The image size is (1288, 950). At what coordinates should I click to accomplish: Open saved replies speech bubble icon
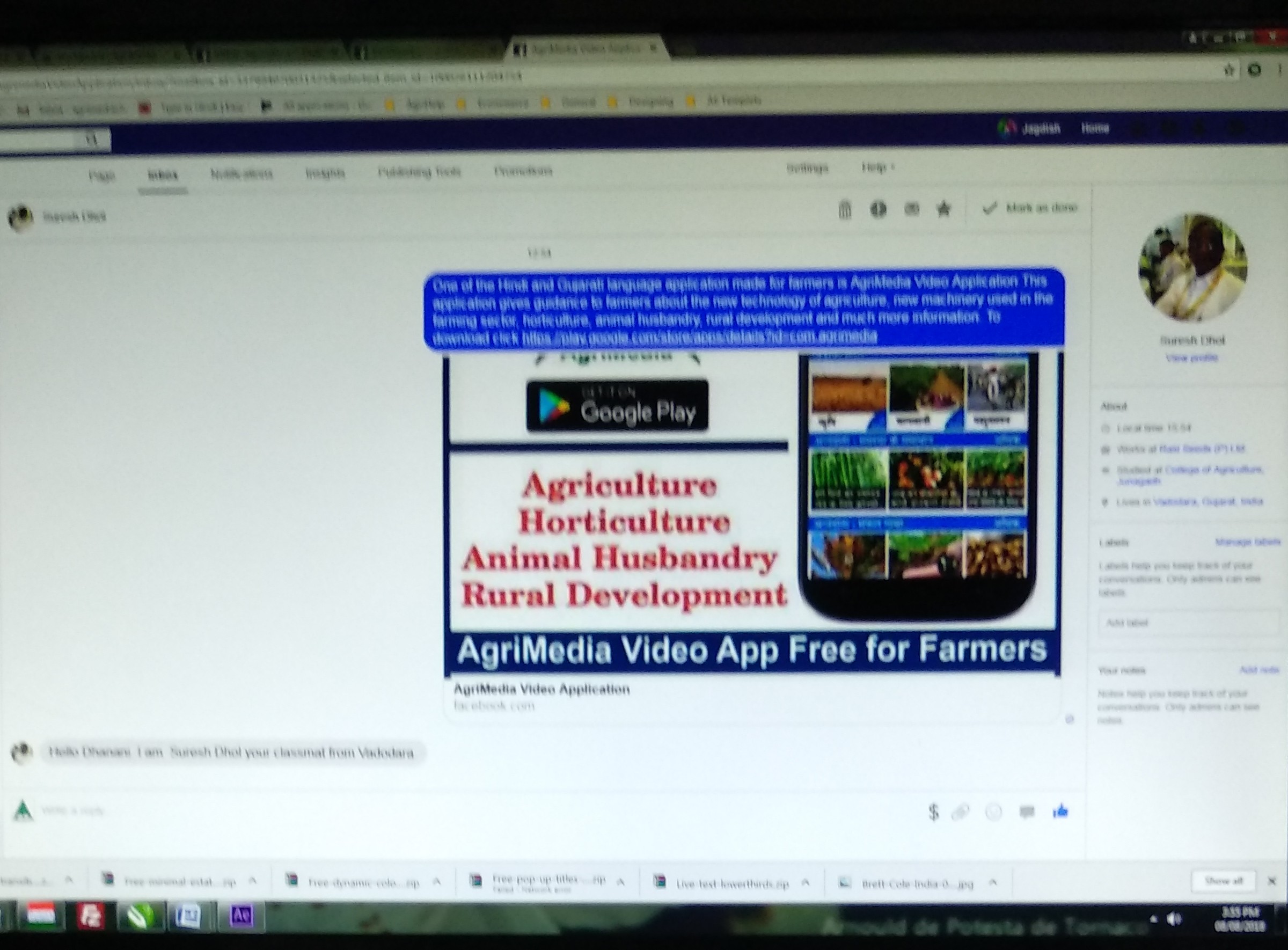(x=1027, y=812)
